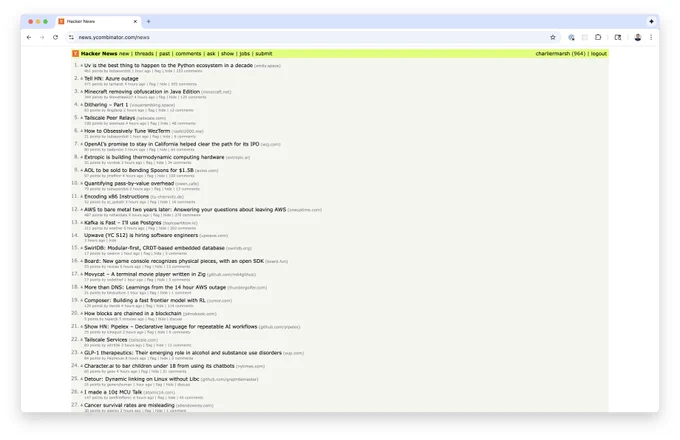Upvote the I made a 10¢ MCU Talk story

(81, 392)
